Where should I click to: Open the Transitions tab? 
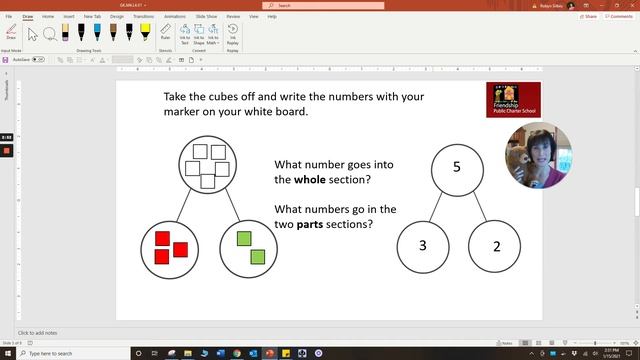point(144,16)
